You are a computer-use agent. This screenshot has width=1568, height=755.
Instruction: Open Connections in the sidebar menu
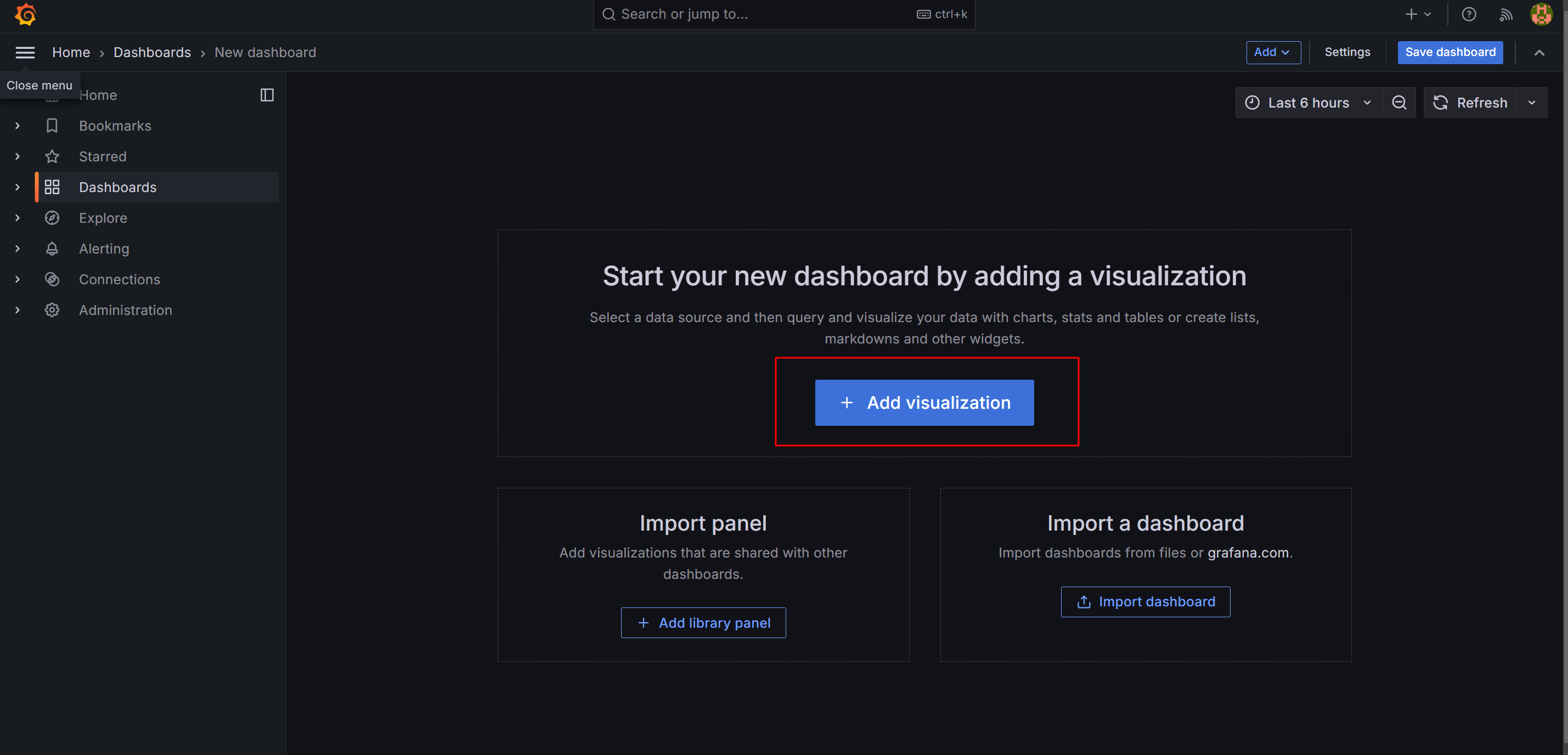coord(119,279)
